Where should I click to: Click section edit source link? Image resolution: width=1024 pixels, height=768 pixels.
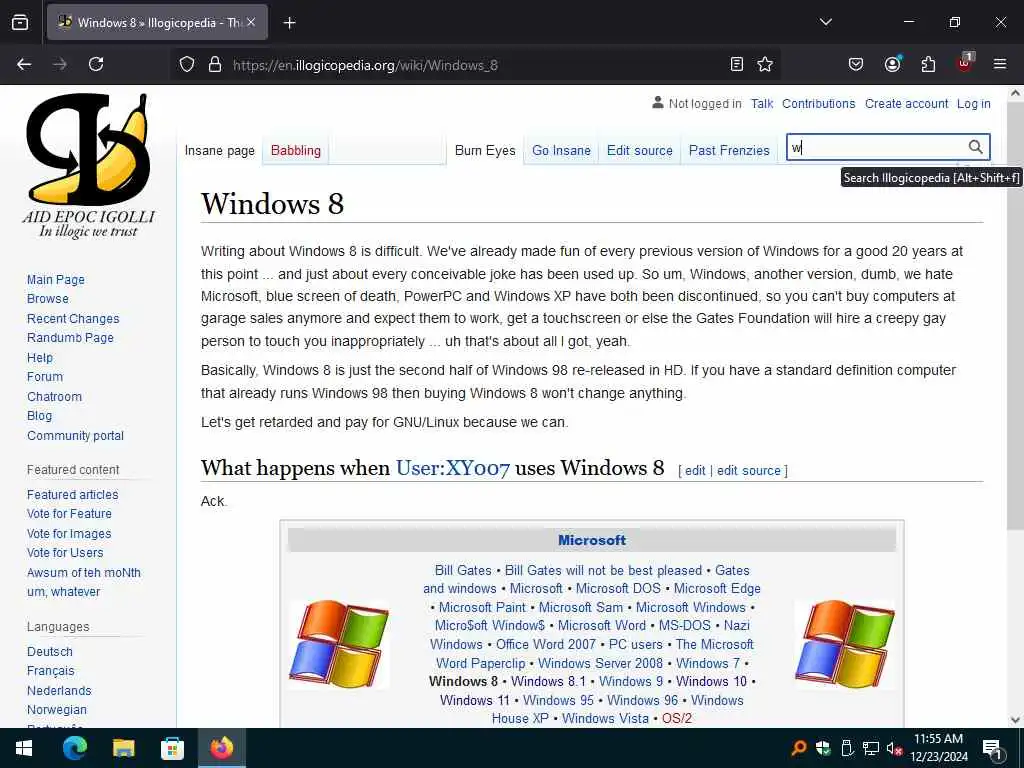tap(748, 471)
